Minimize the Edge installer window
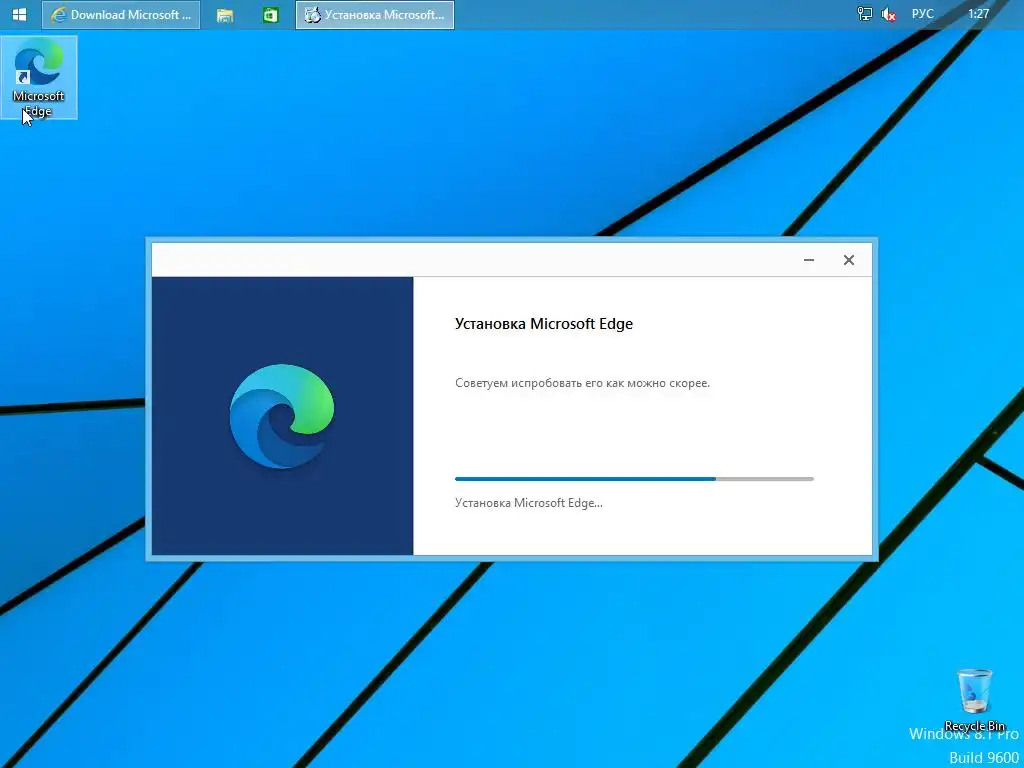1024x768 pixels. (808, 260)
